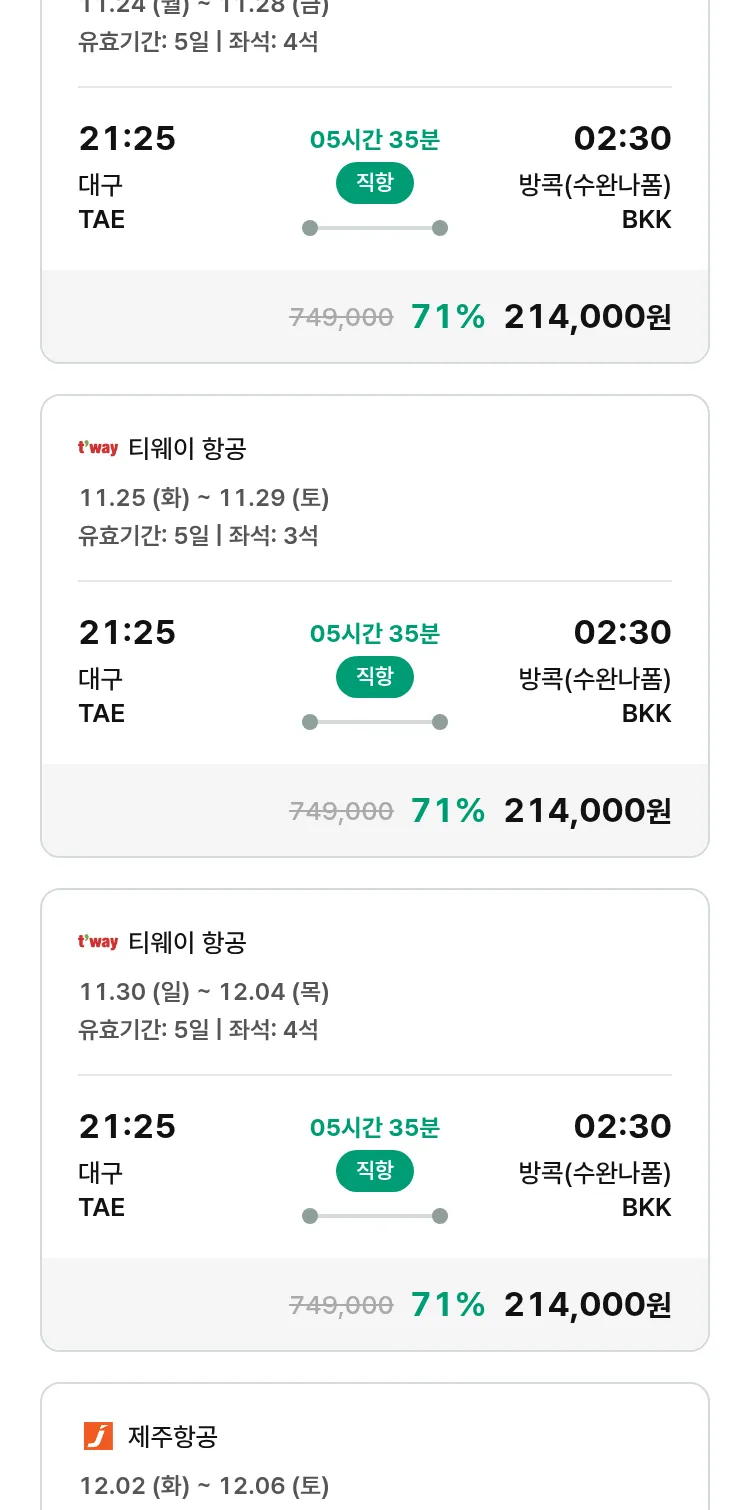Select date range 11.30 (일) ~ 12.04 (목)
Screen dimensions: 750x1510
[204, 992]
